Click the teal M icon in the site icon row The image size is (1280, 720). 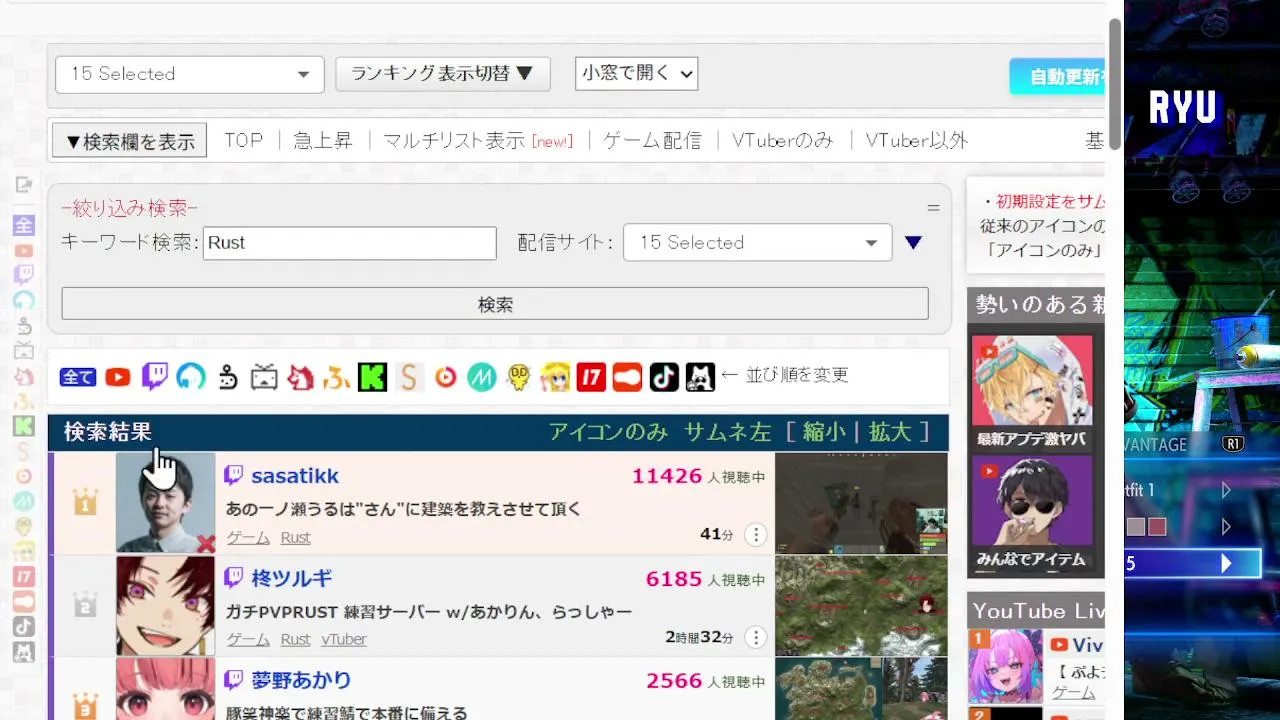482,377
